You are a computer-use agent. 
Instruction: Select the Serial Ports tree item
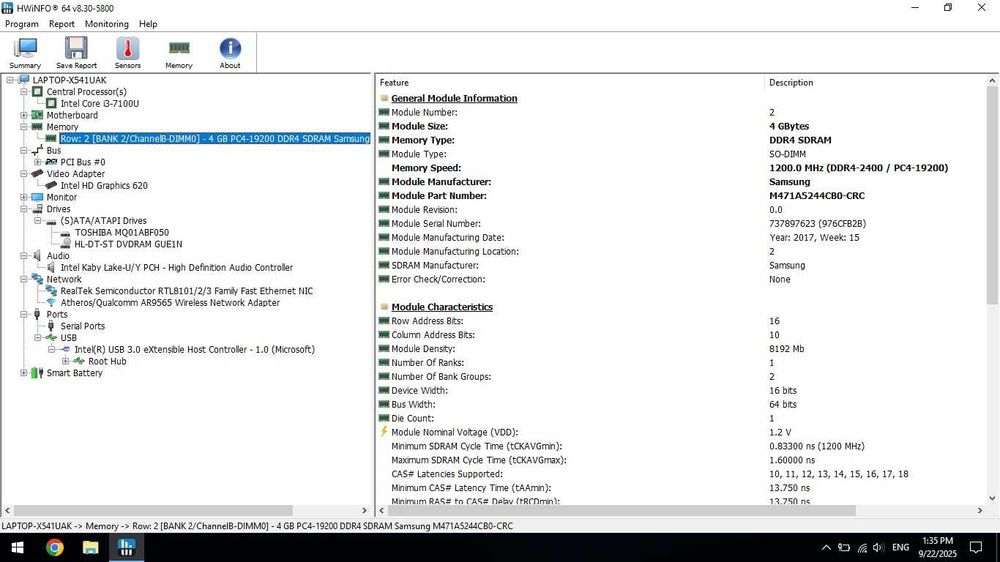[82, 326]
